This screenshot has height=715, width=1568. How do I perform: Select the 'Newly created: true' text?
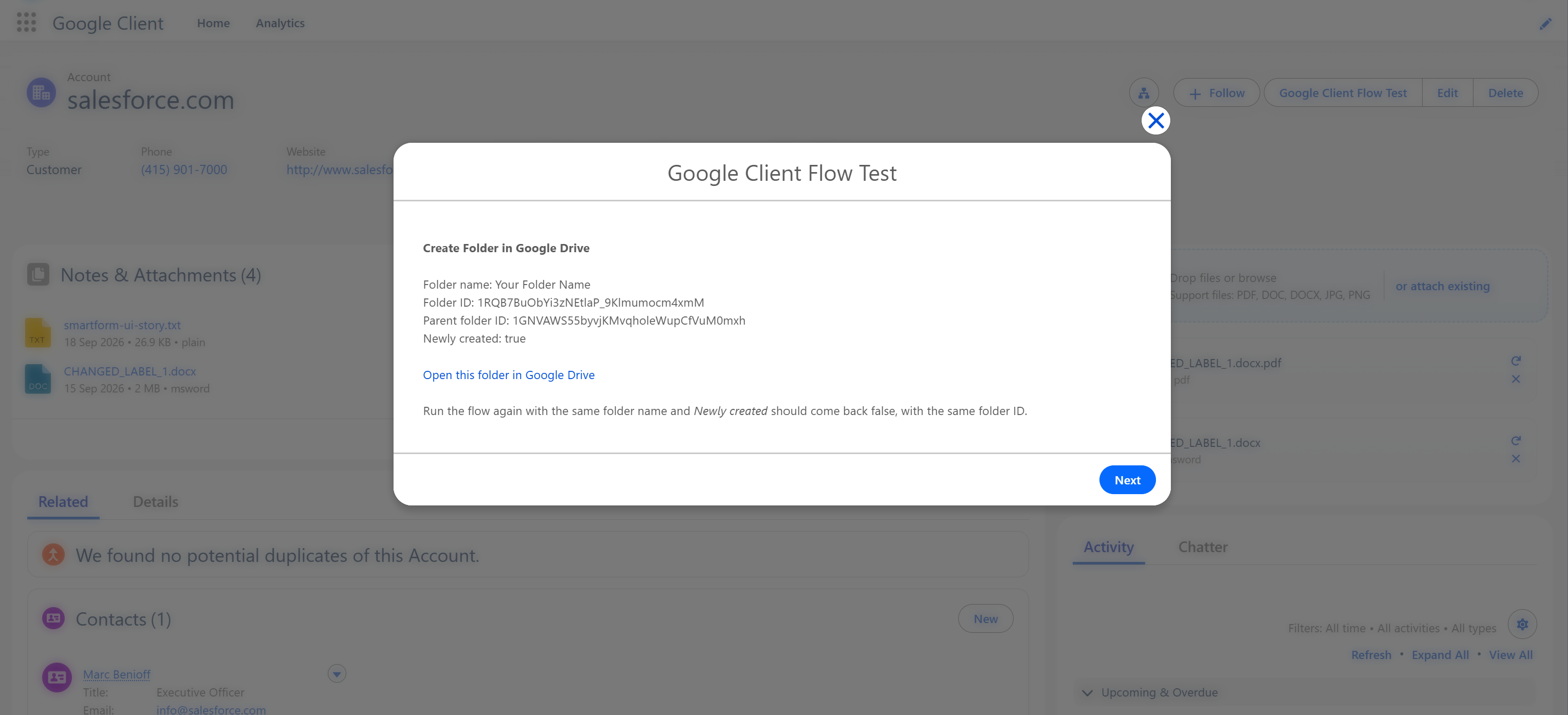tap(474, 338)
